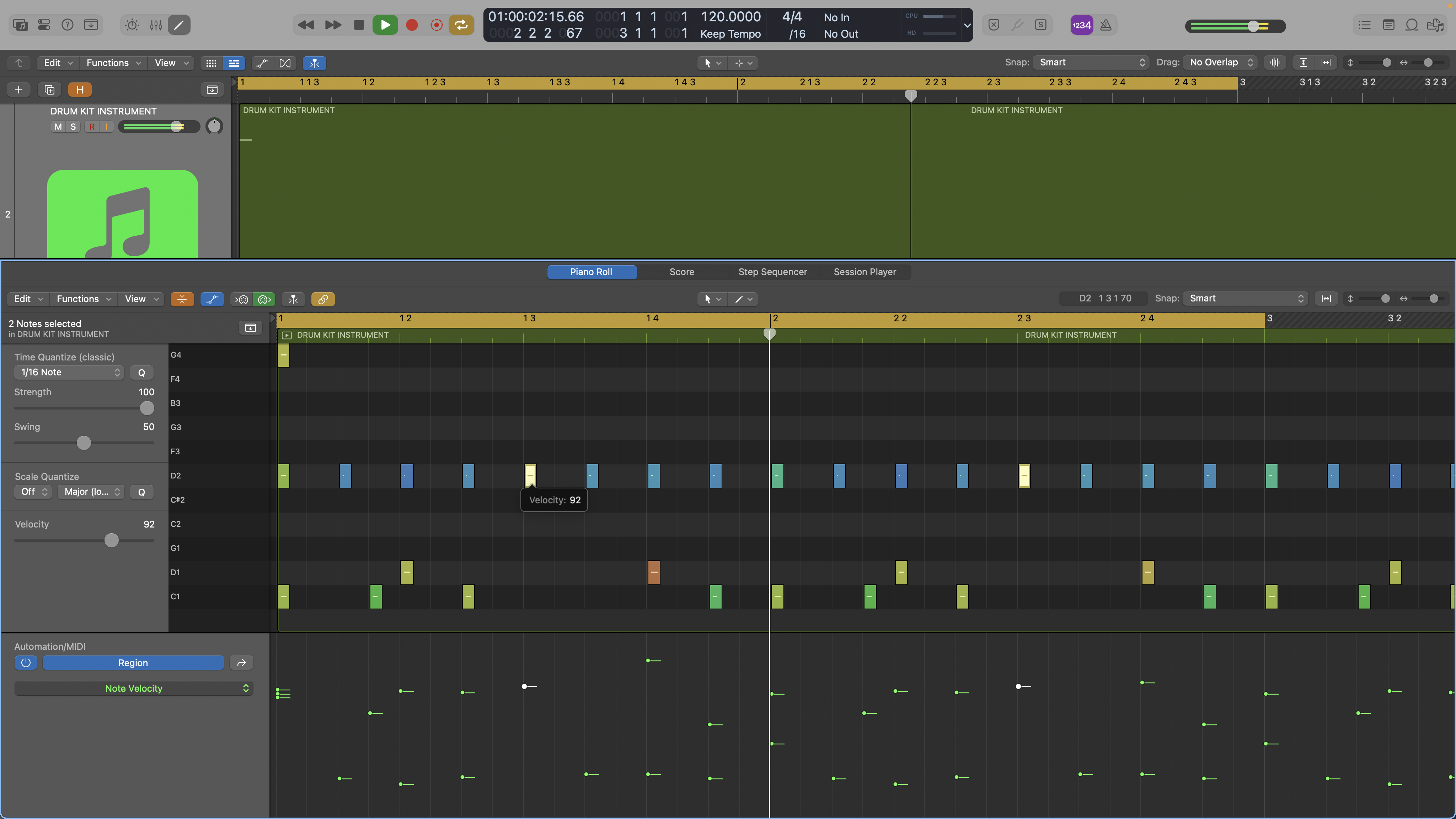Toggle Automation/MIDI power button
This screenshot has height=819, width=1456.
click(26, 663)
